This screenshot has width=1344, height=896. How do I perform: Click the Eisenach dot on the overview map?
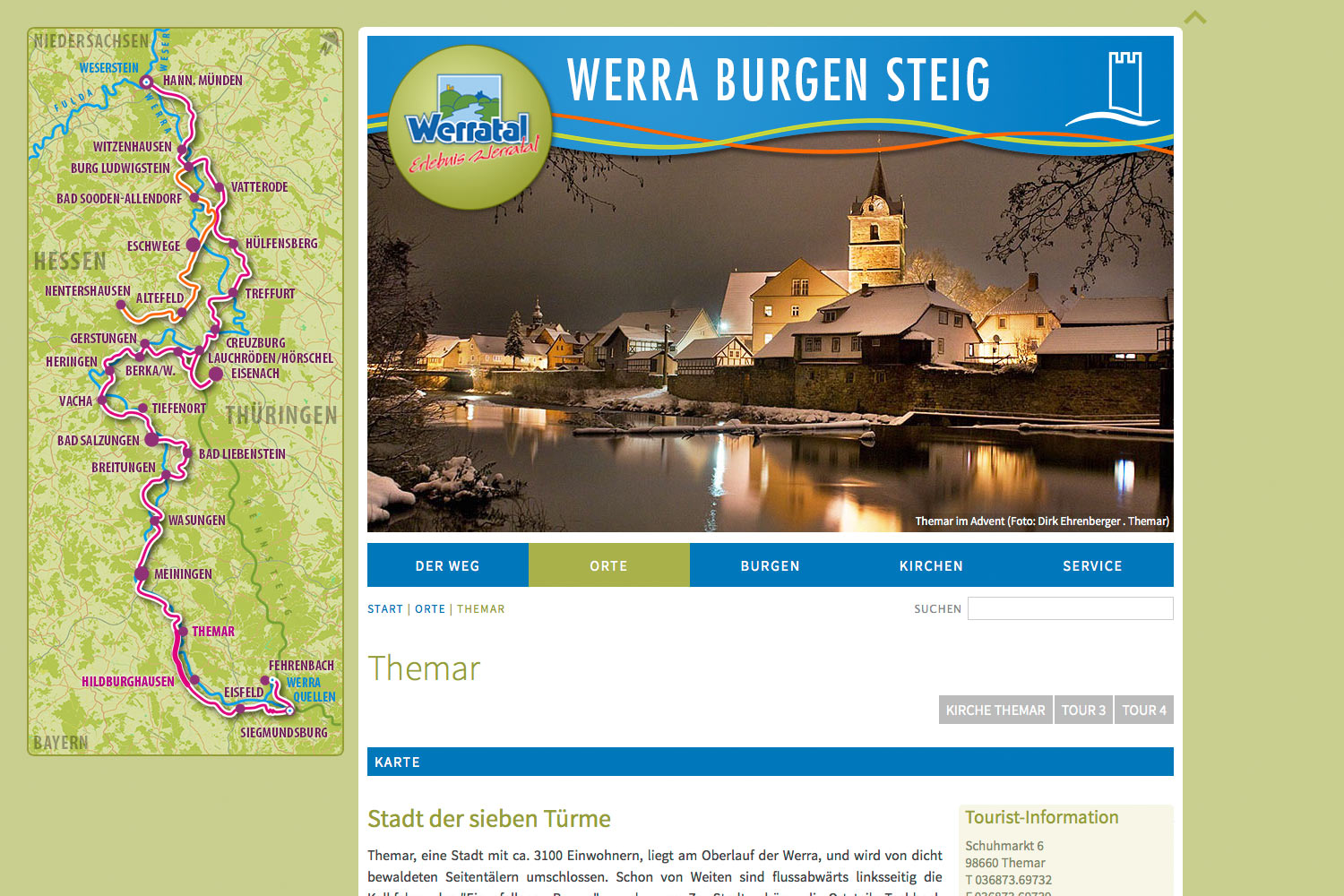217,374
